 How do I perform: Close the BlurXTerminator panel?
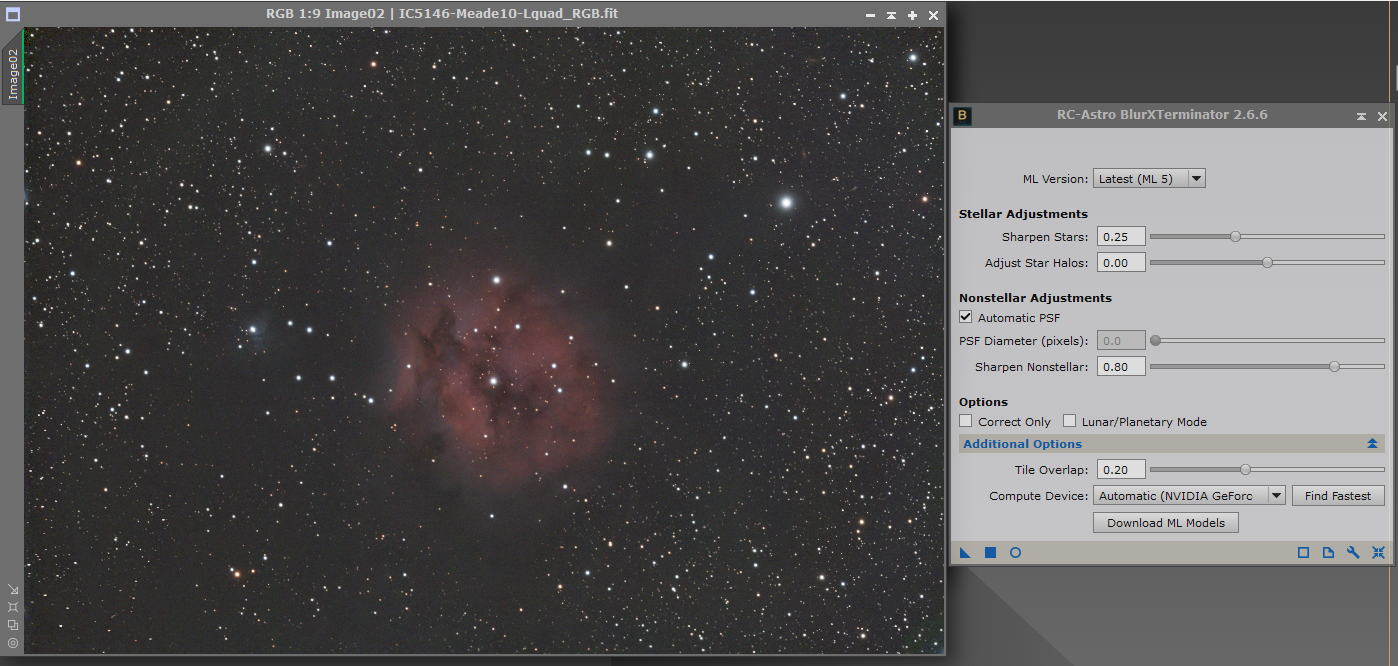[1383, 116]
